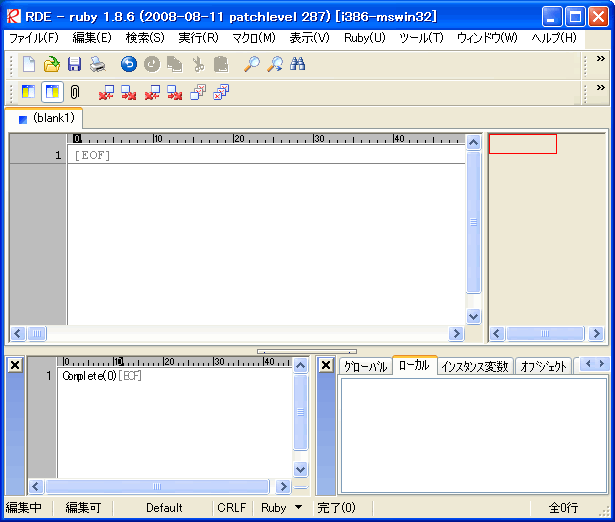Open the ファイル(F) menu
615x522 pixels.
click(34, 38)
